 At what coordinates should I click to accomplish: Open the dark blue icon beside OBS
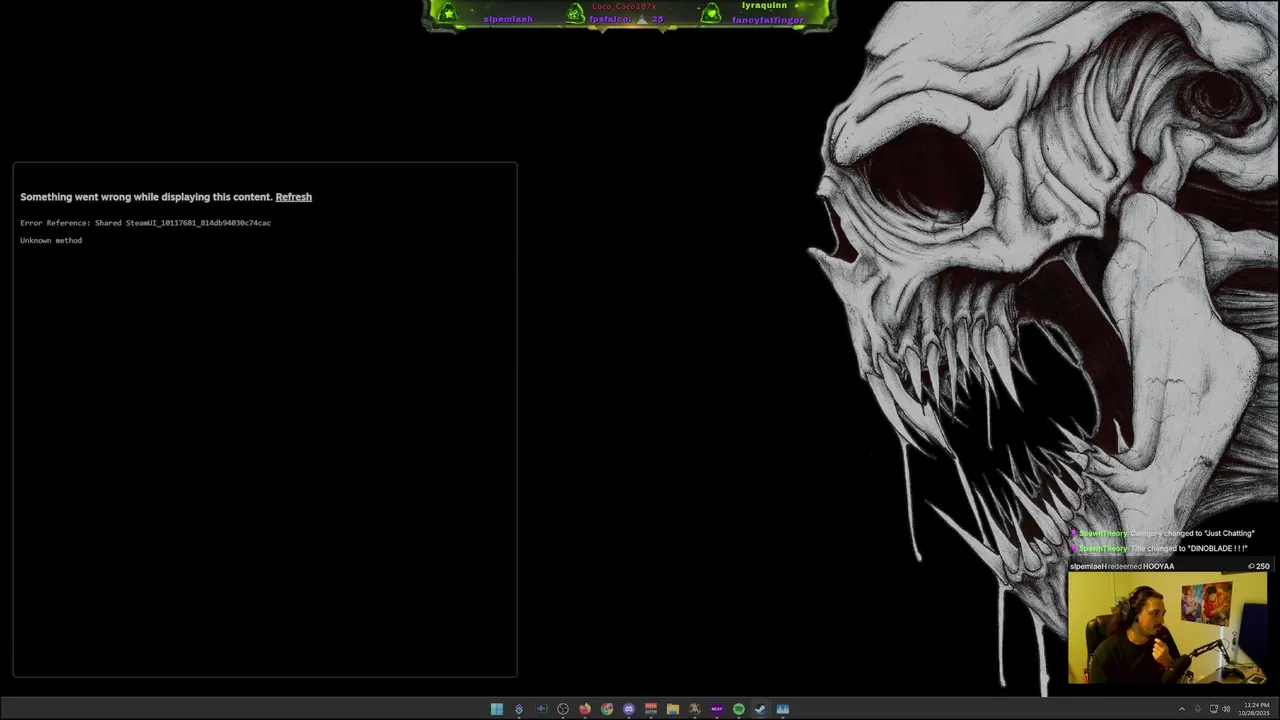tap(541, 709)
